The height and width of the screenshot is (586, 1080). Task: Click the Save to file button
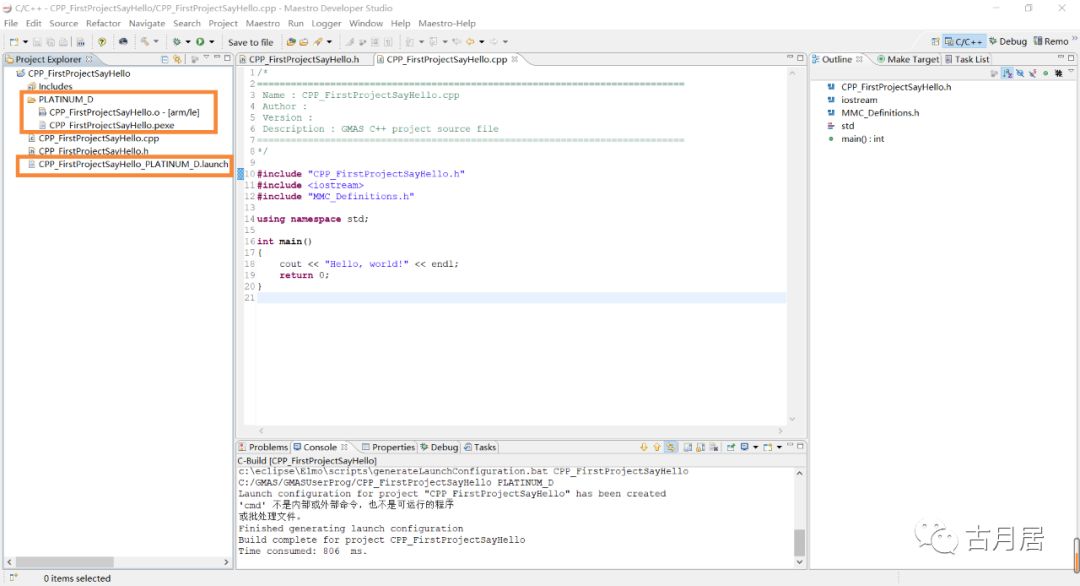point(251,42)
